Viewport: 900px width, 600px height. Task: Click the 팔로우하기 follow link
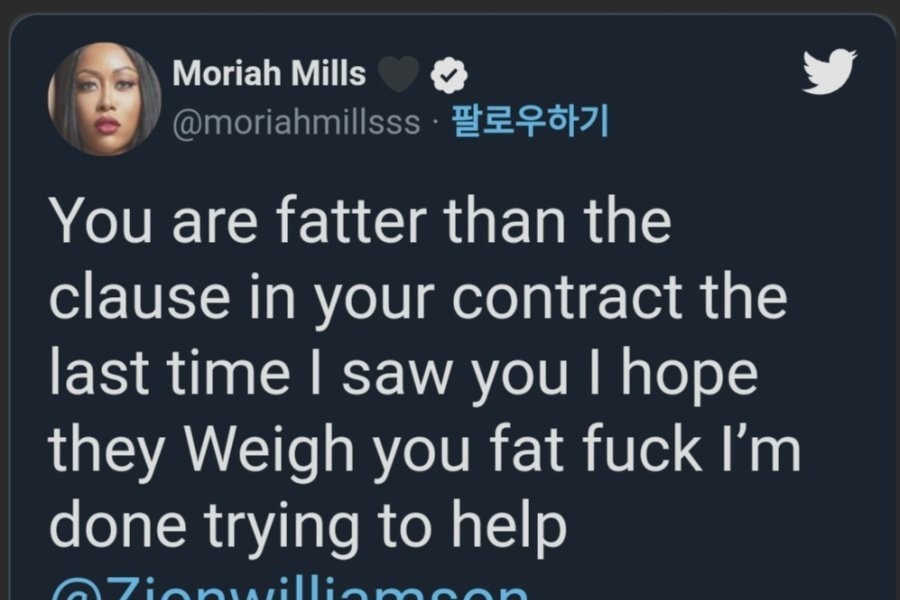tap(530, 123)
